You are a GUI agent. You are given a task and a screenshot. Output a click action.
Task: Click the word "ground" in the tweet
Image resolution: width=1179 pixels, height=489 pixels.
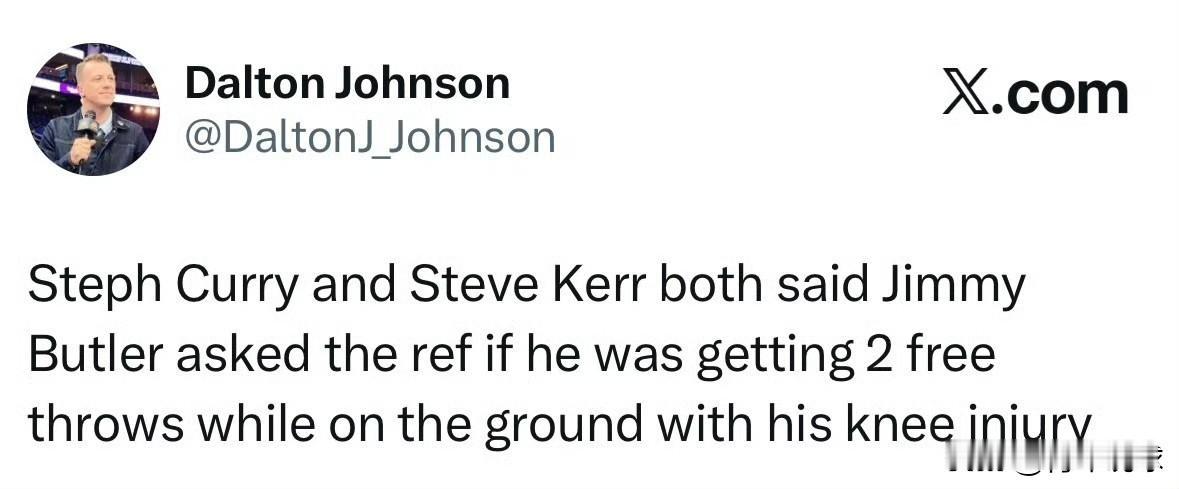tap(562, 425)
